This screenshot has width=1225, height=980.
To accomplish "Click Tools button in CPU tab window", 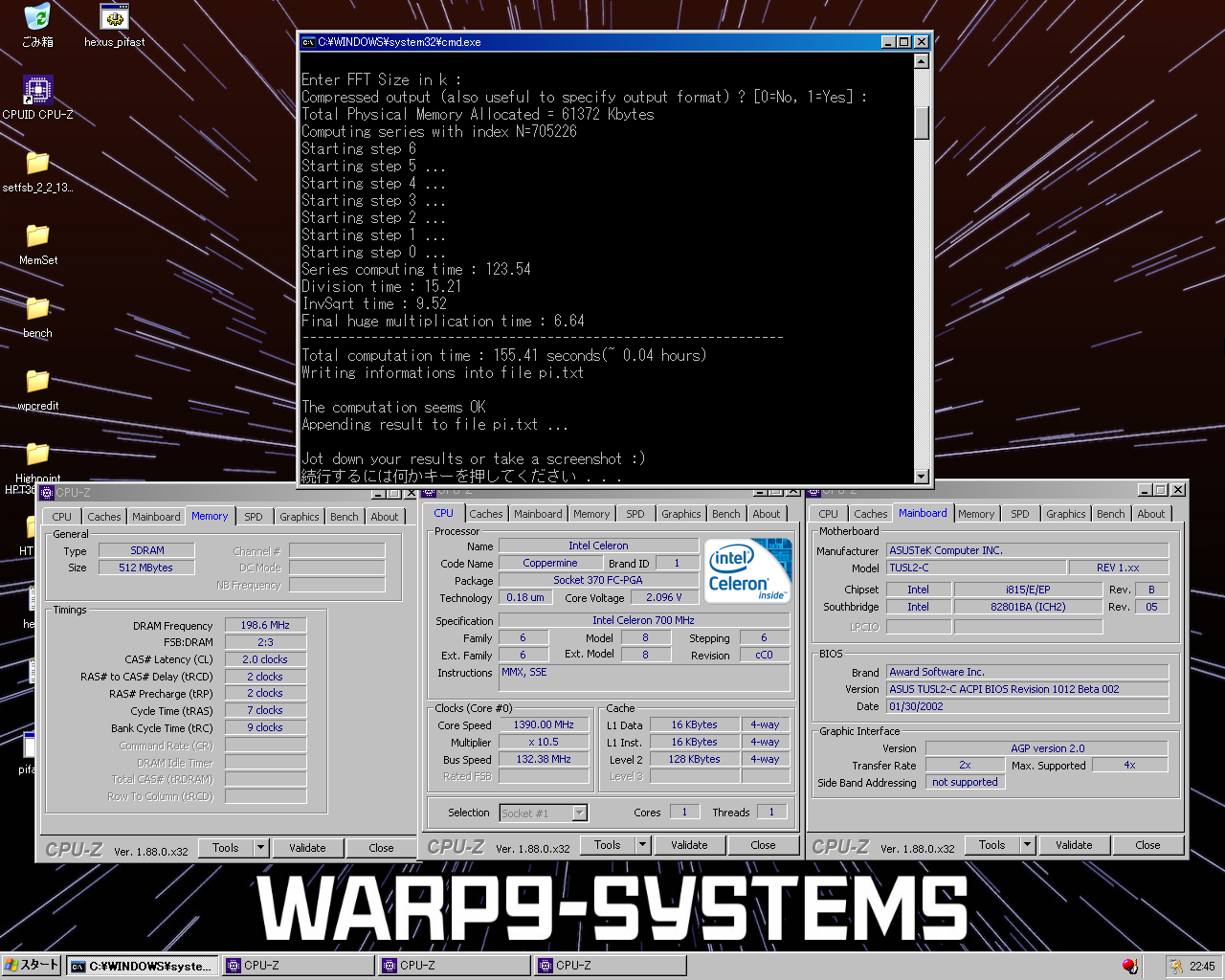I will point(608,845).
